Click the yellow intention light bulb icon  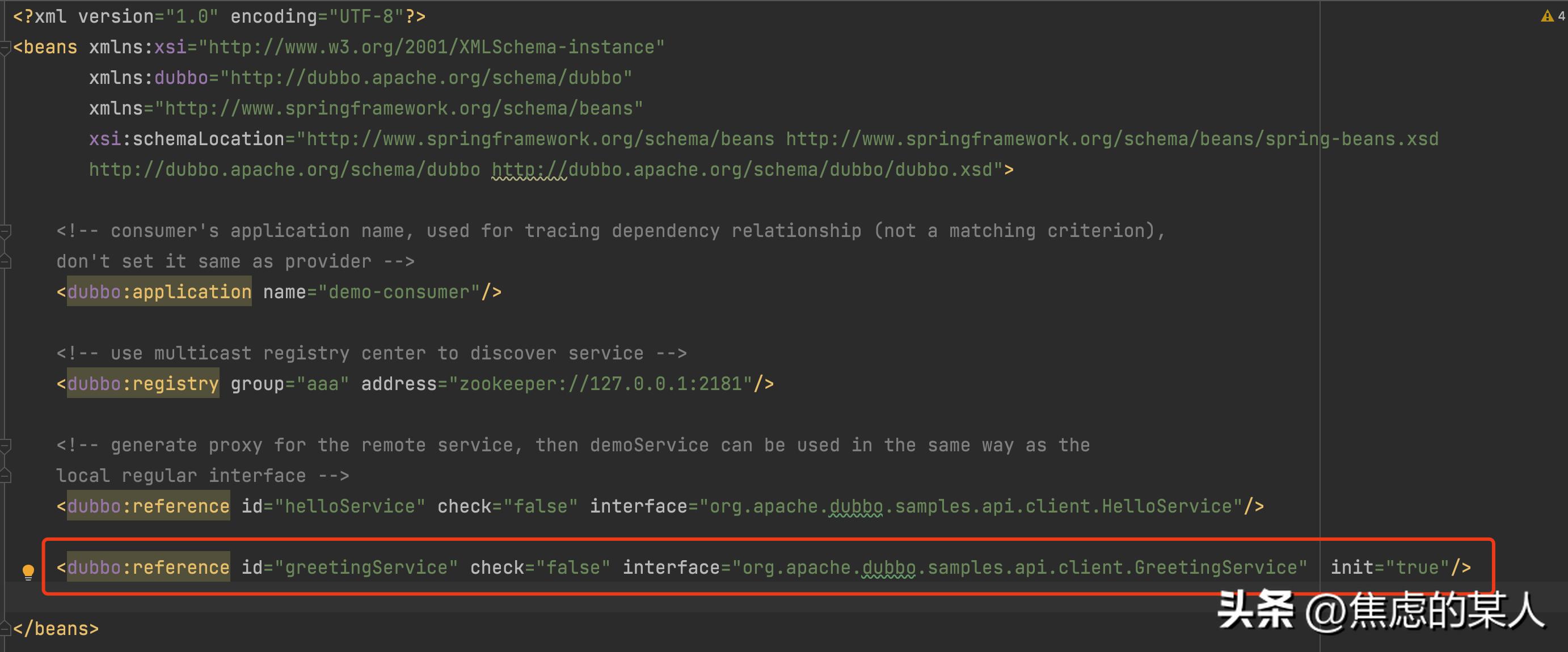point(28,571)
